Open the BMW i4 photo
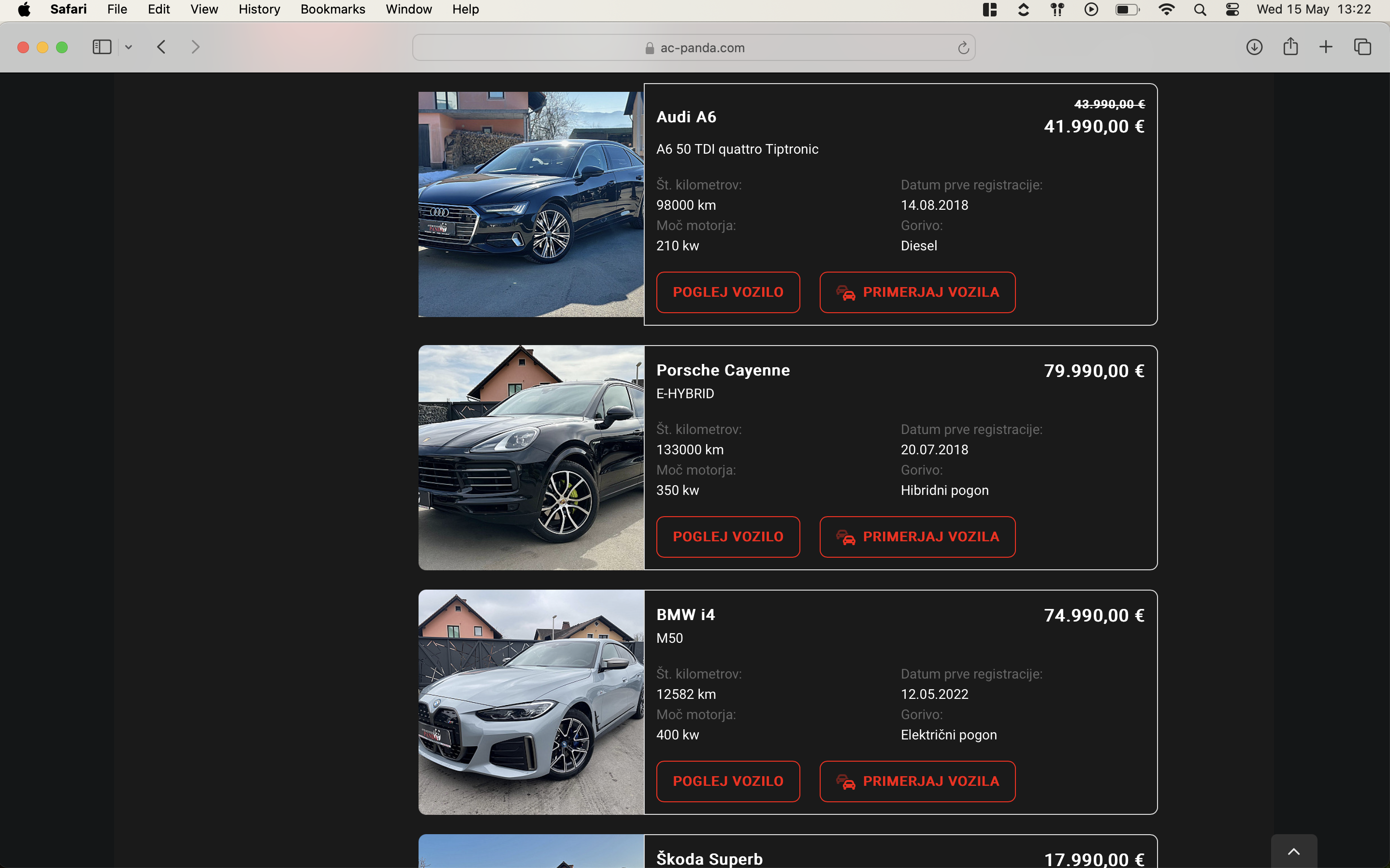The image size is (1390, 868). pos(531,702)
